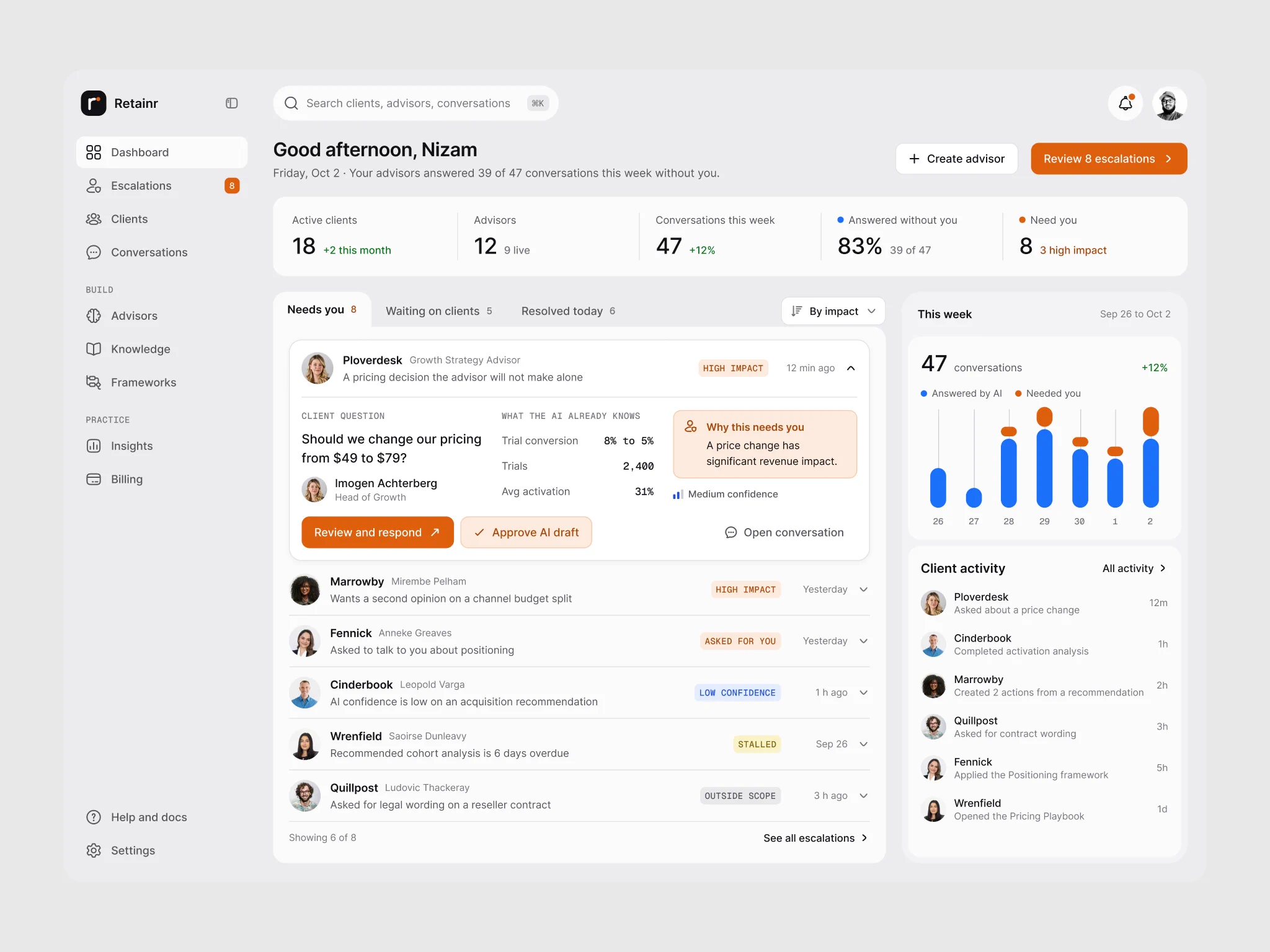Switch to the Waiting on clients tab
1270x952 pixels.
(x=439, y=311)
